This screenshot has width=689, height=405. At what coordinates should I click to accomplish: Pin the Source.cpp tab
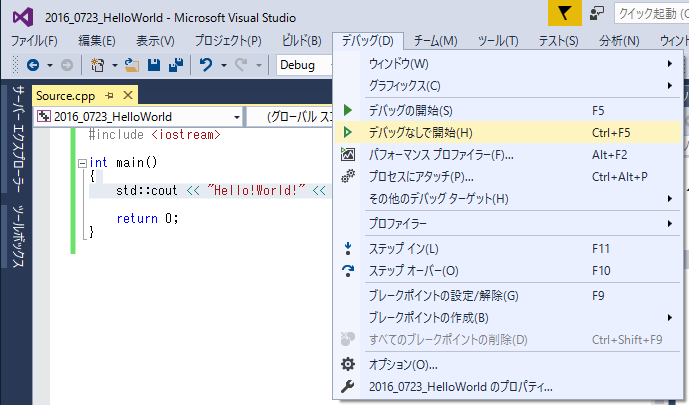click(x=109, y=95)
